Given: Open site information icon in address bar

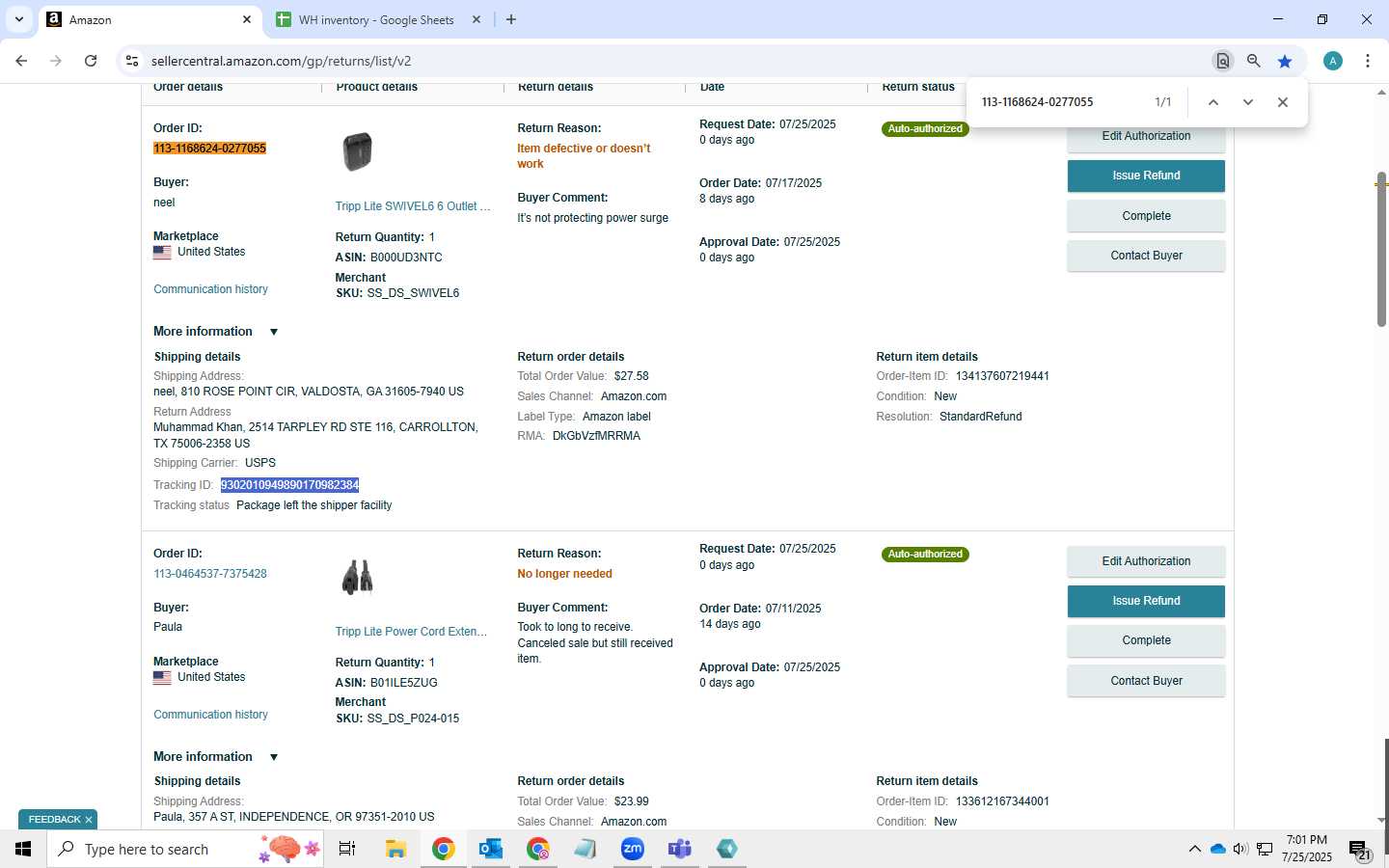Looking at the screenshot, I should click(132, 61).
